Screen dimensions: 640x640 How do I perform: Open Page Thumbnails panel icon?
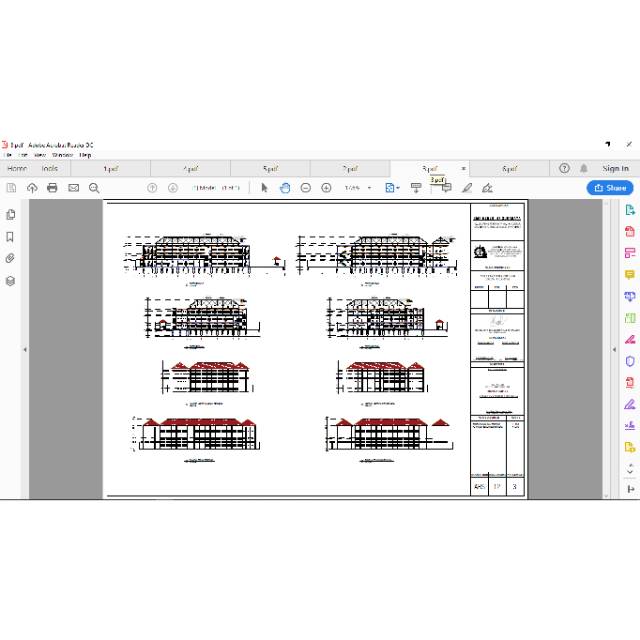[x=10, y=214]
